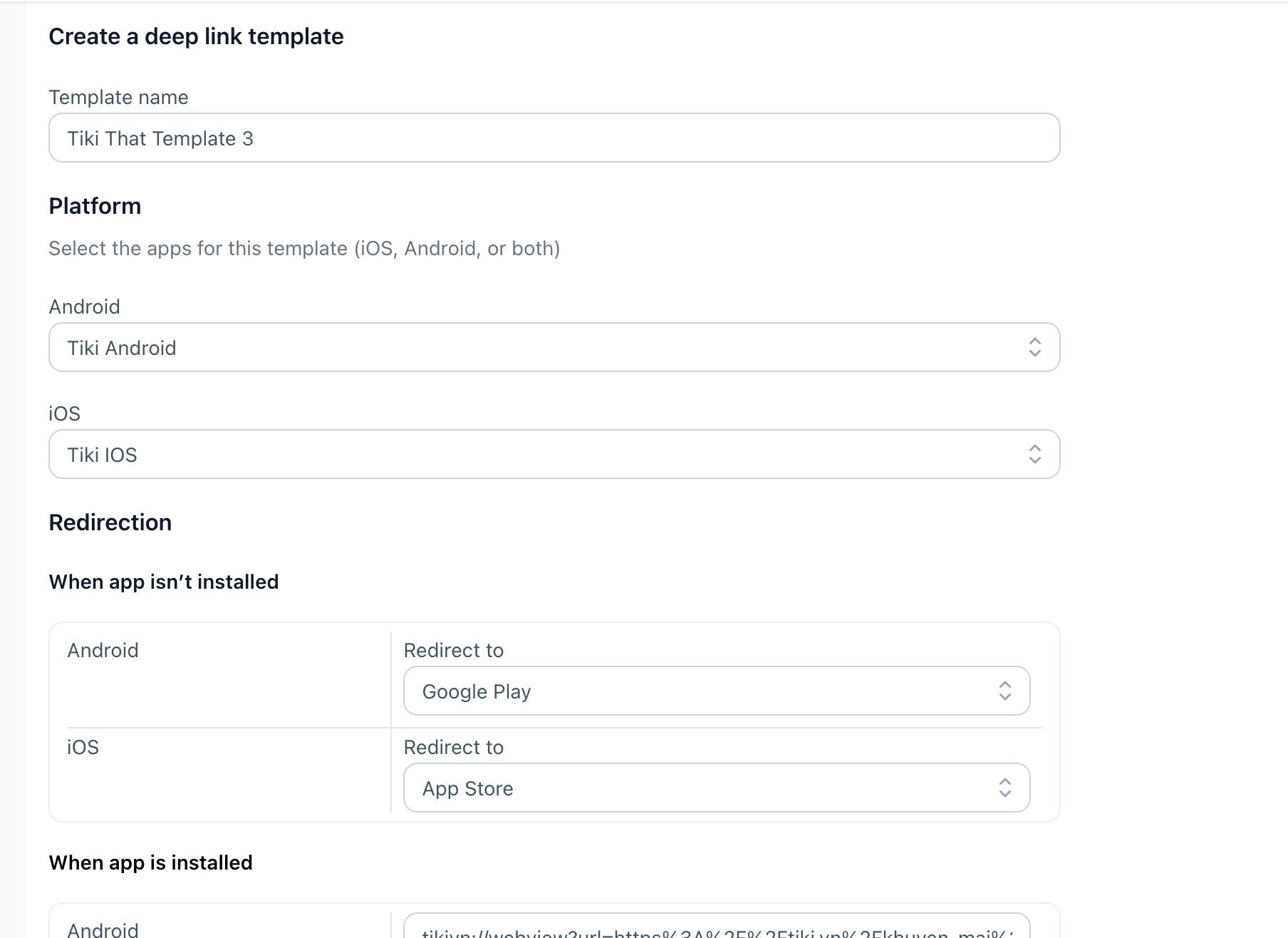The height and width of the screenshot is (938, 1288).
Task: Click the 'Redirection' section heading
Action: click(110, 522)
